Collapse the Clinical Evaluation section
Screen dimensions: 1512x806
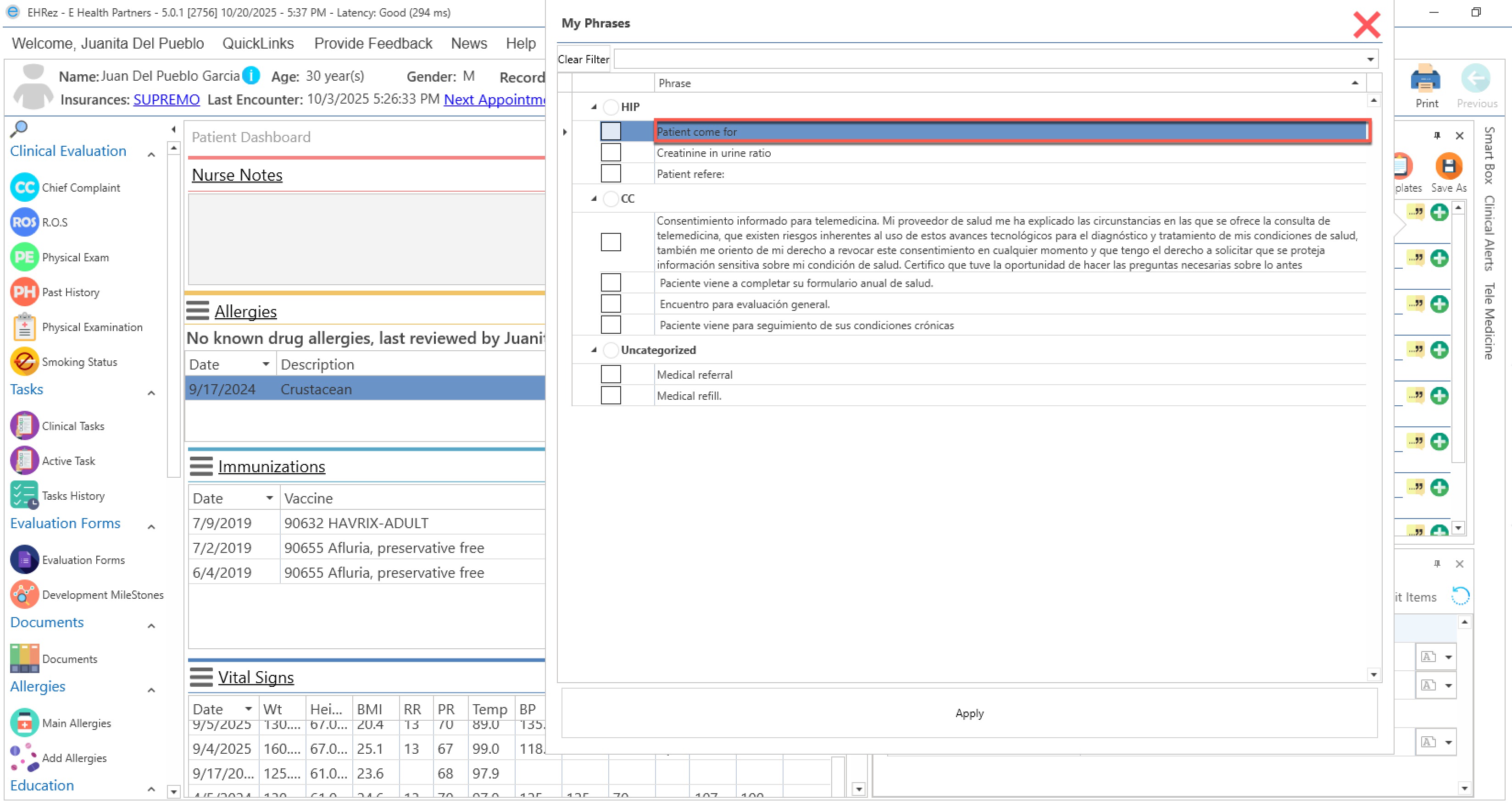[151, 155]
